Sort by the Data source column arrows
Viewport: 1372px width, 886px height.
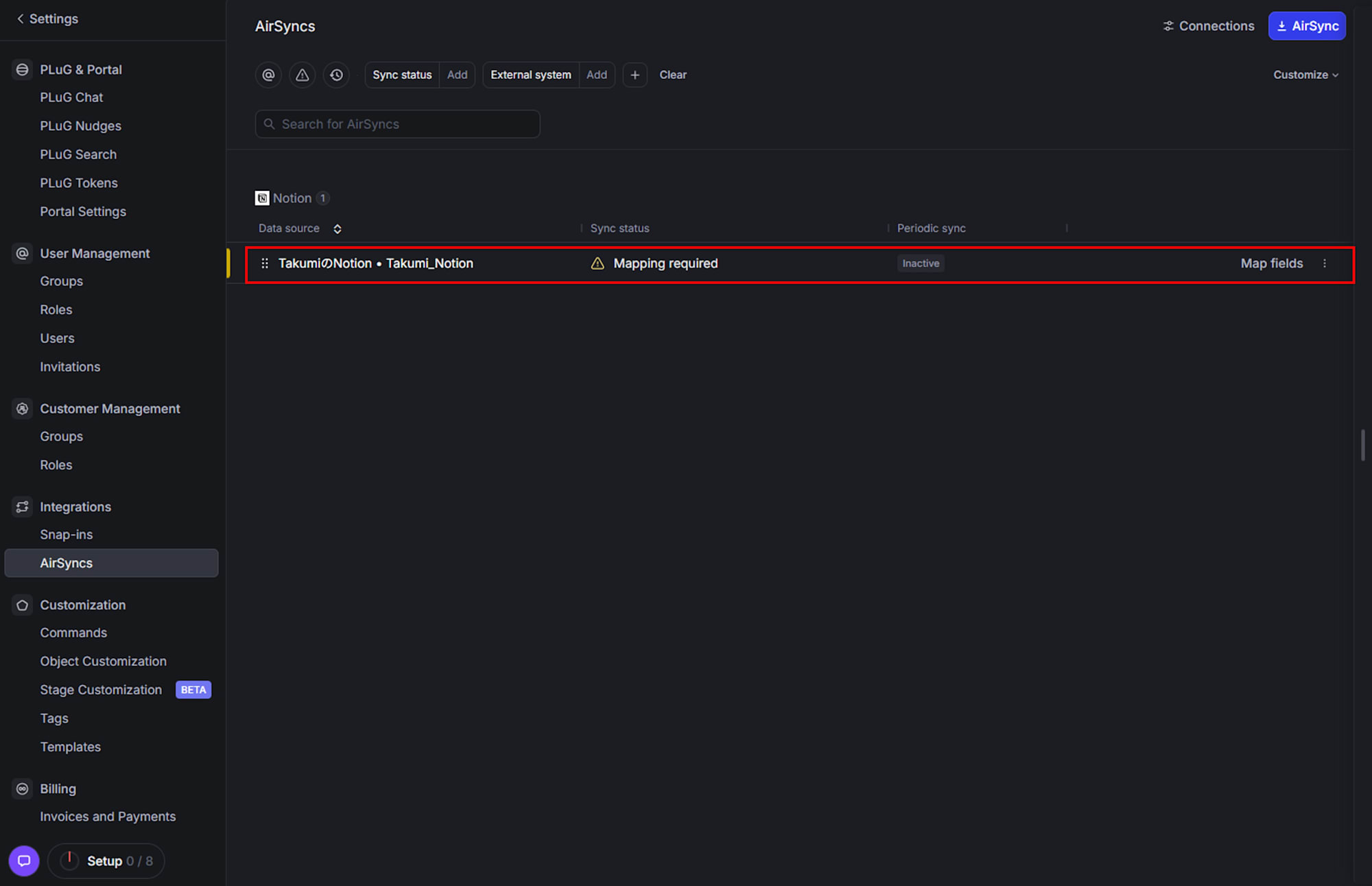click(338, 229)
